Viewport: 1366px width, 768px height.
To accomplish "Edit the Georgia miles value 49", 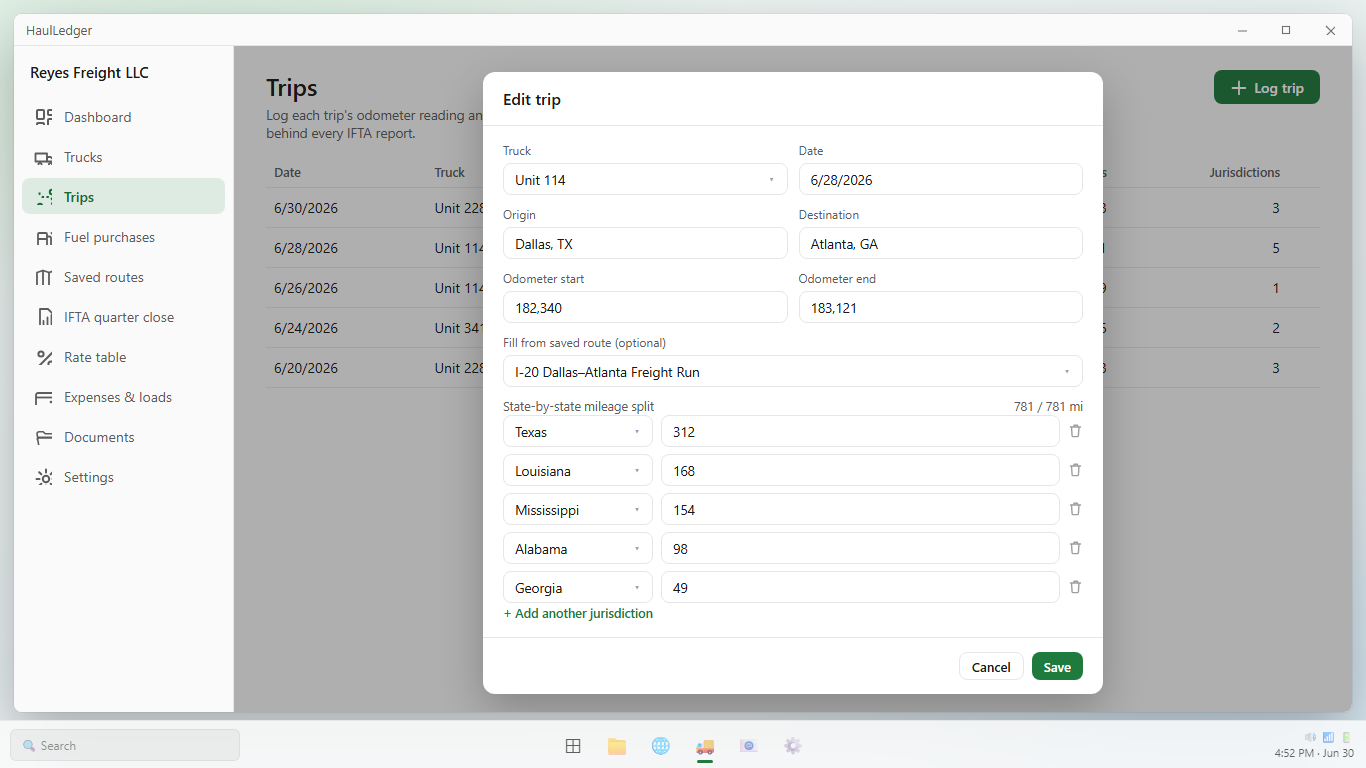I will pos(860,588).
